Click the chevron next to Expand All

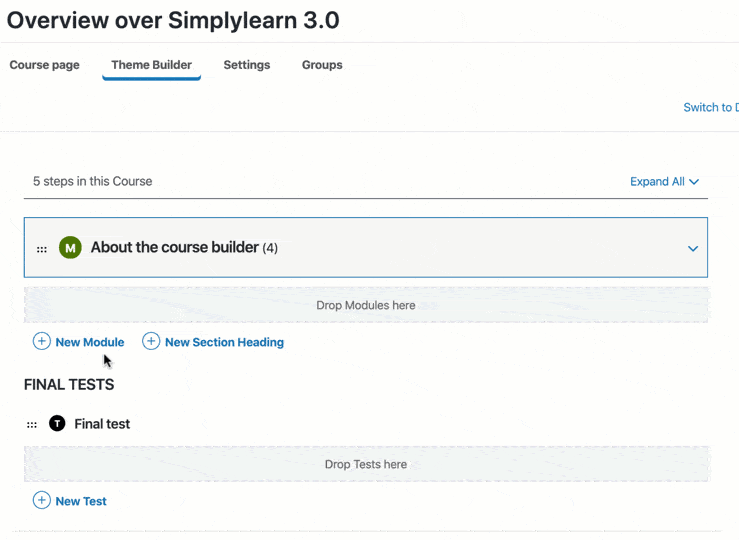coord(694,182)
